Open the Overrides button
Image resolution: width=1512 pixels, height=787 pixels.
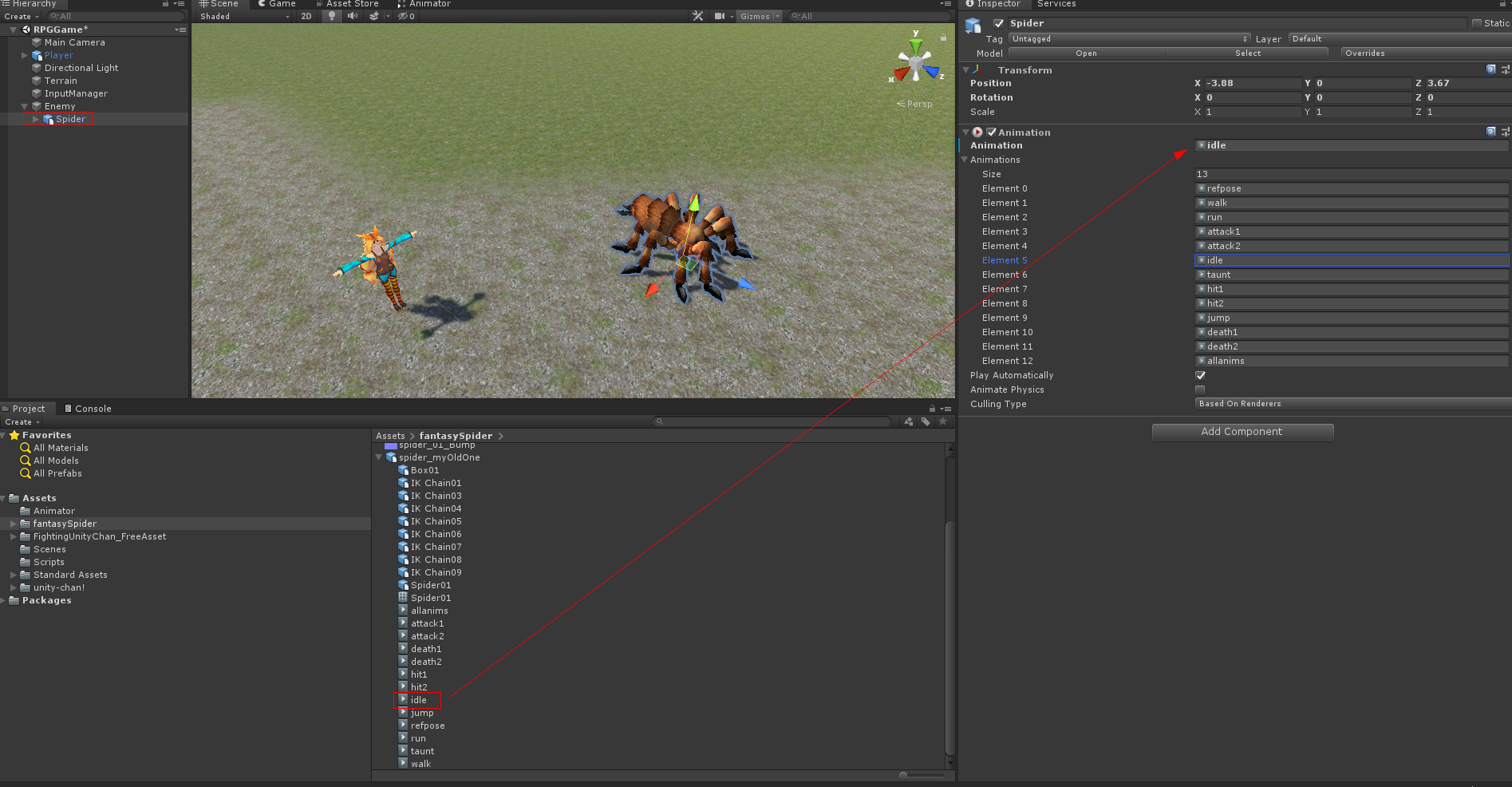click(1425, 53)
